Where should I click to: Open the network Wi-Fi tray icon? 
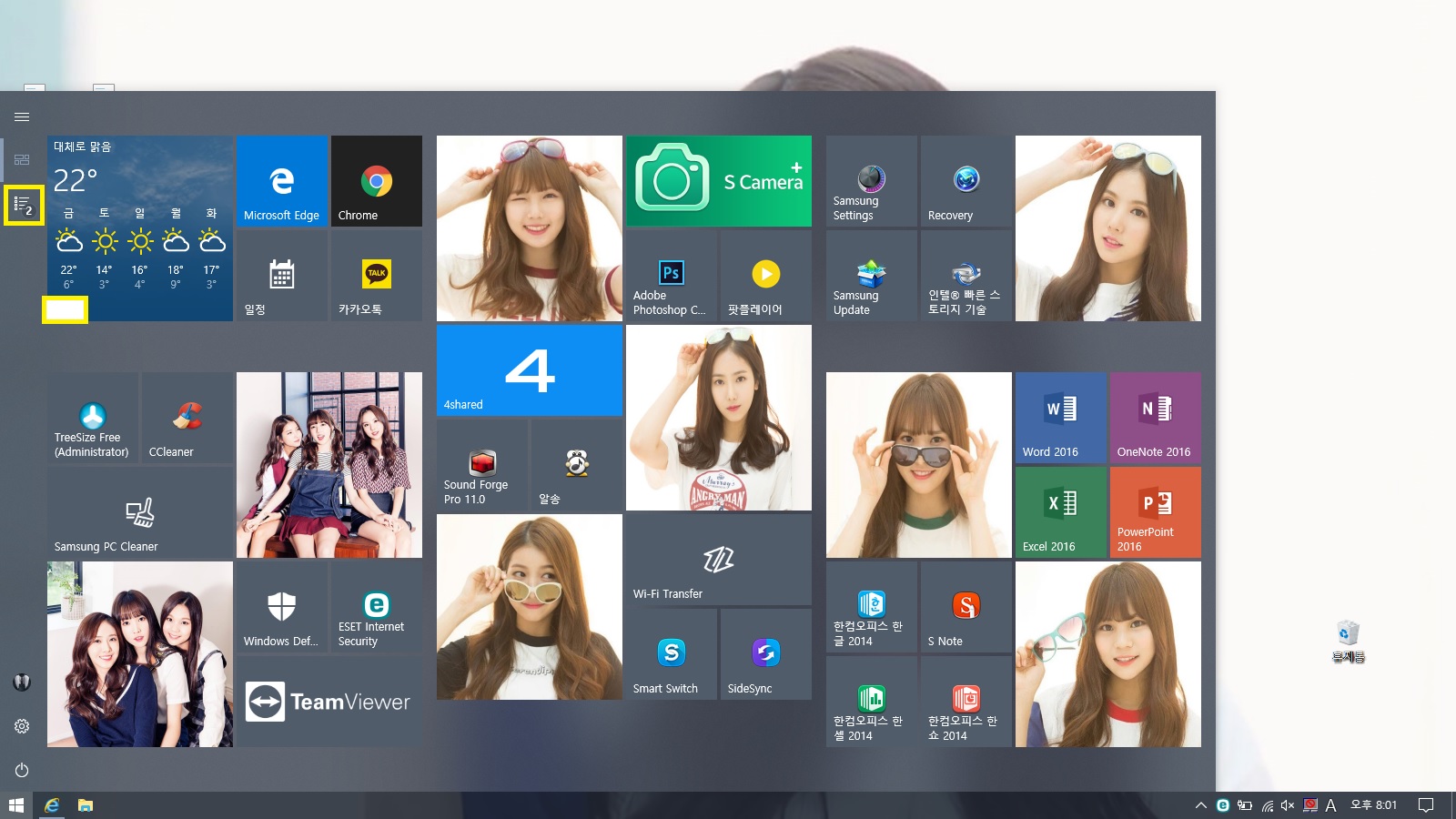(1267, 805)
